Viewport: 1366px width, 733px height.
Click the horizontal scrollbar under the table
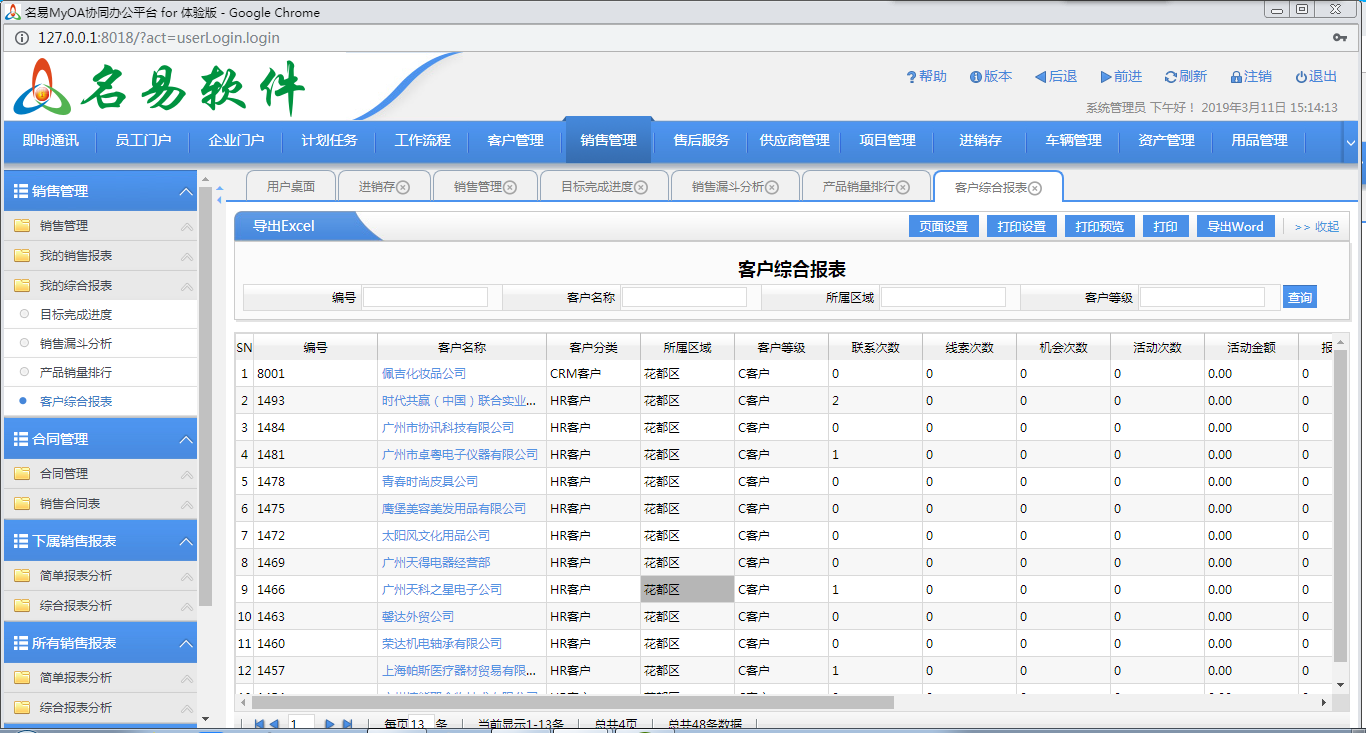click(x=572, y=702)
